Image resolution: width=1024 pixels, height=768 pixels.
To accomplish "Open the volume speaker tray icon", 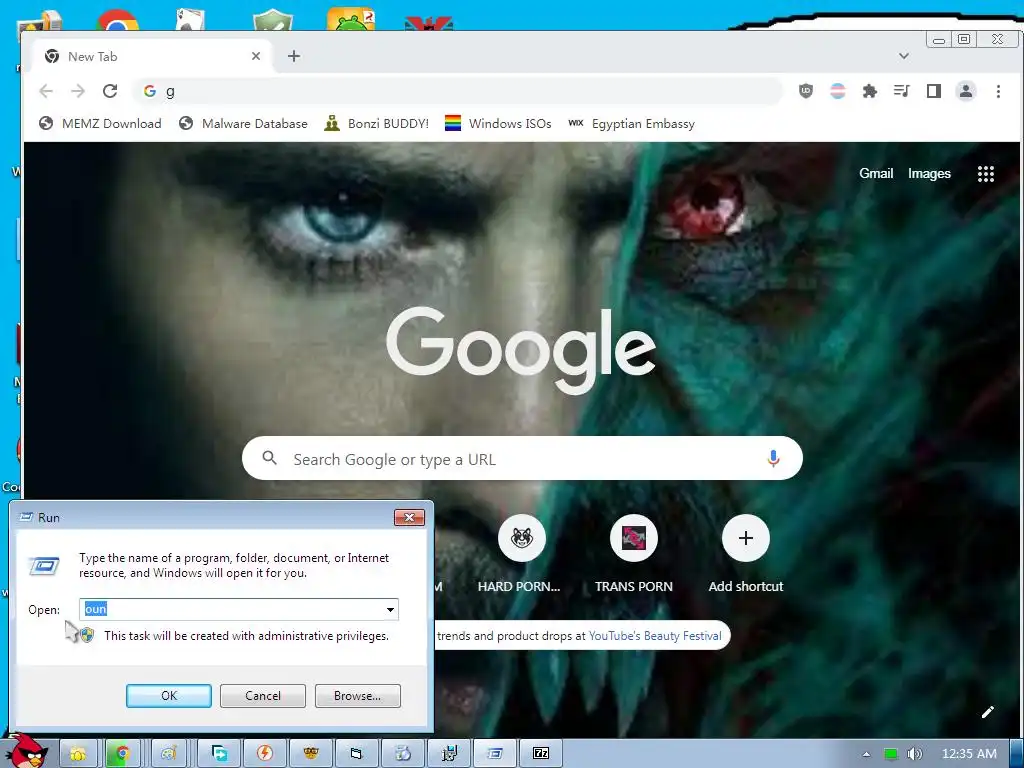I will point(914,754).
